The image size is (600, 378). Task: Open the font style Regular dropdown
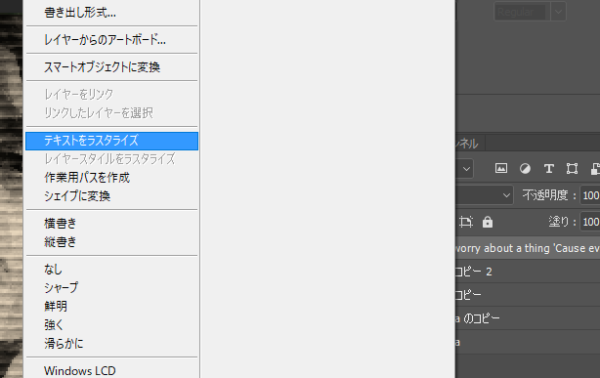(559, 11)
